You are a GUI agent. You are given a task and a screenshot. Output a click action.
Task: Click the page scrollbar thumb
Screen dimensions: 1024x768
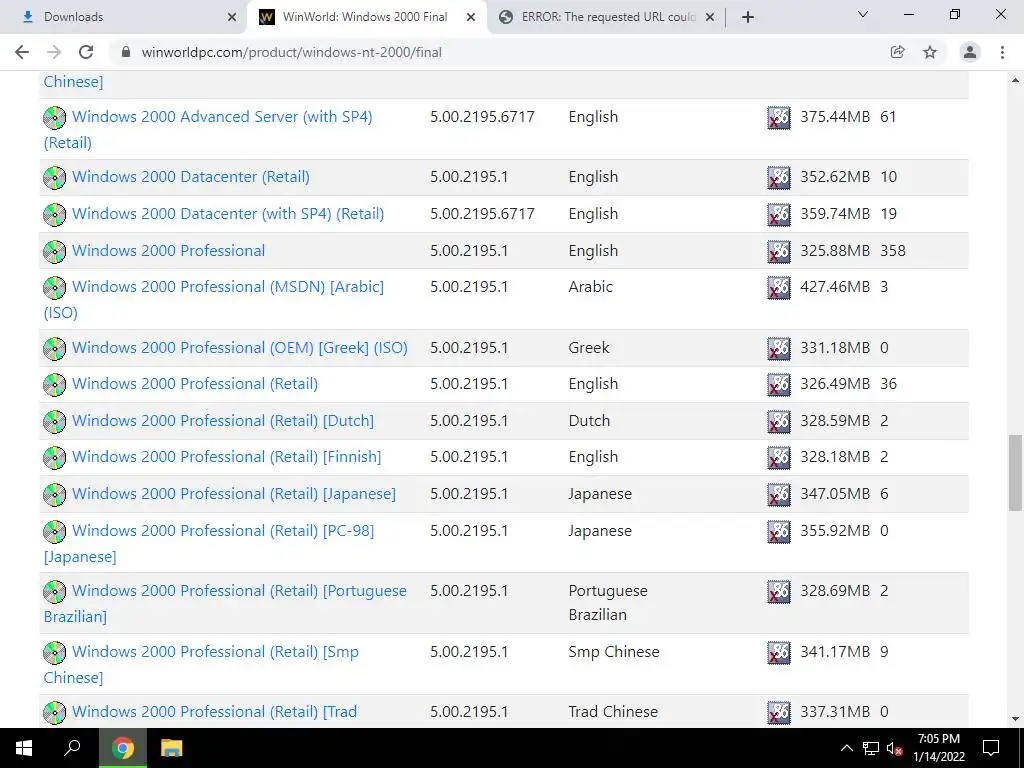(1015, 473)
